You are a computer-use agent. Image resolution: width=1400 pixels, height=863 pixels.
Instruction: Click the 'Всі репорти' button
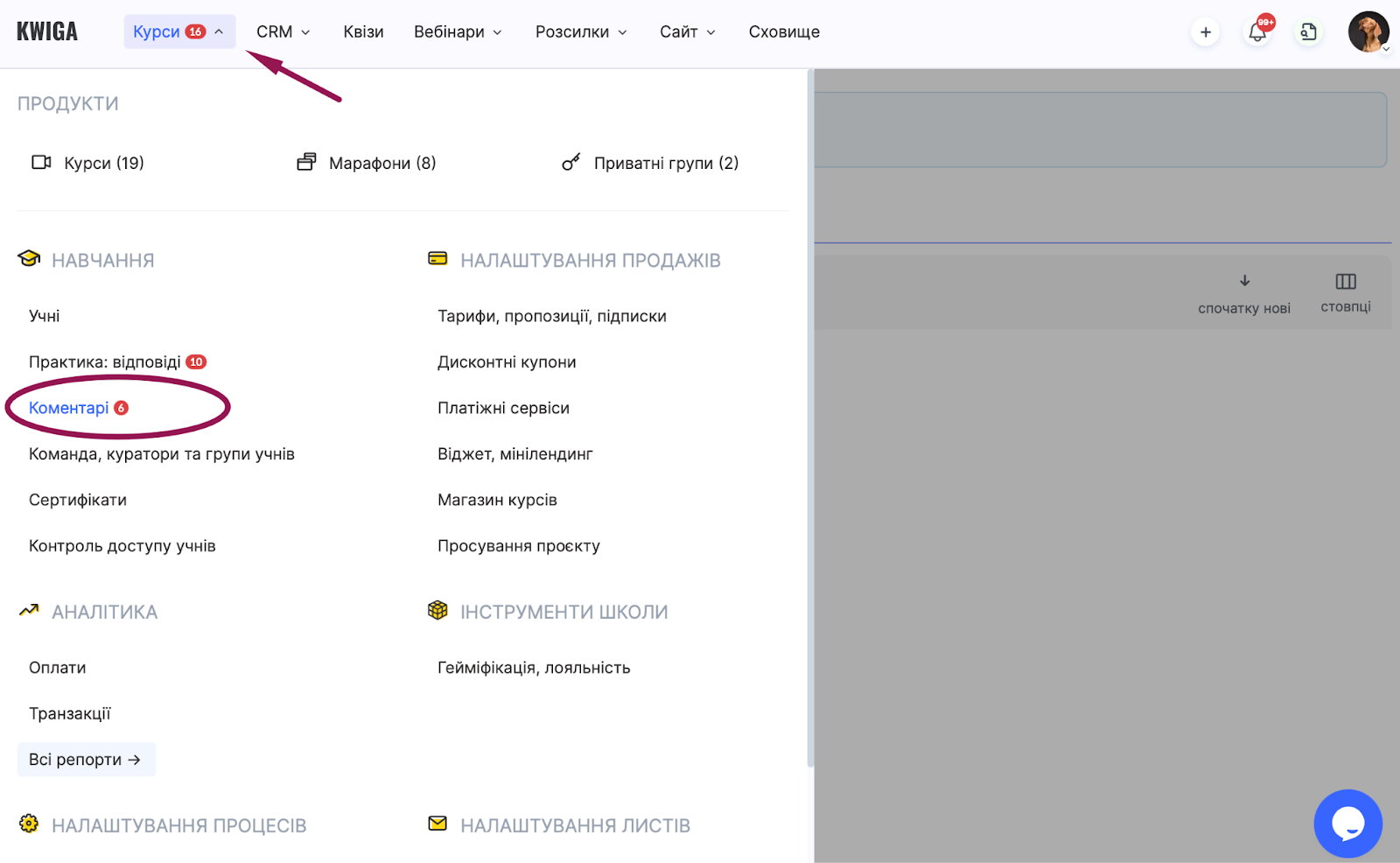click(86, 760)
